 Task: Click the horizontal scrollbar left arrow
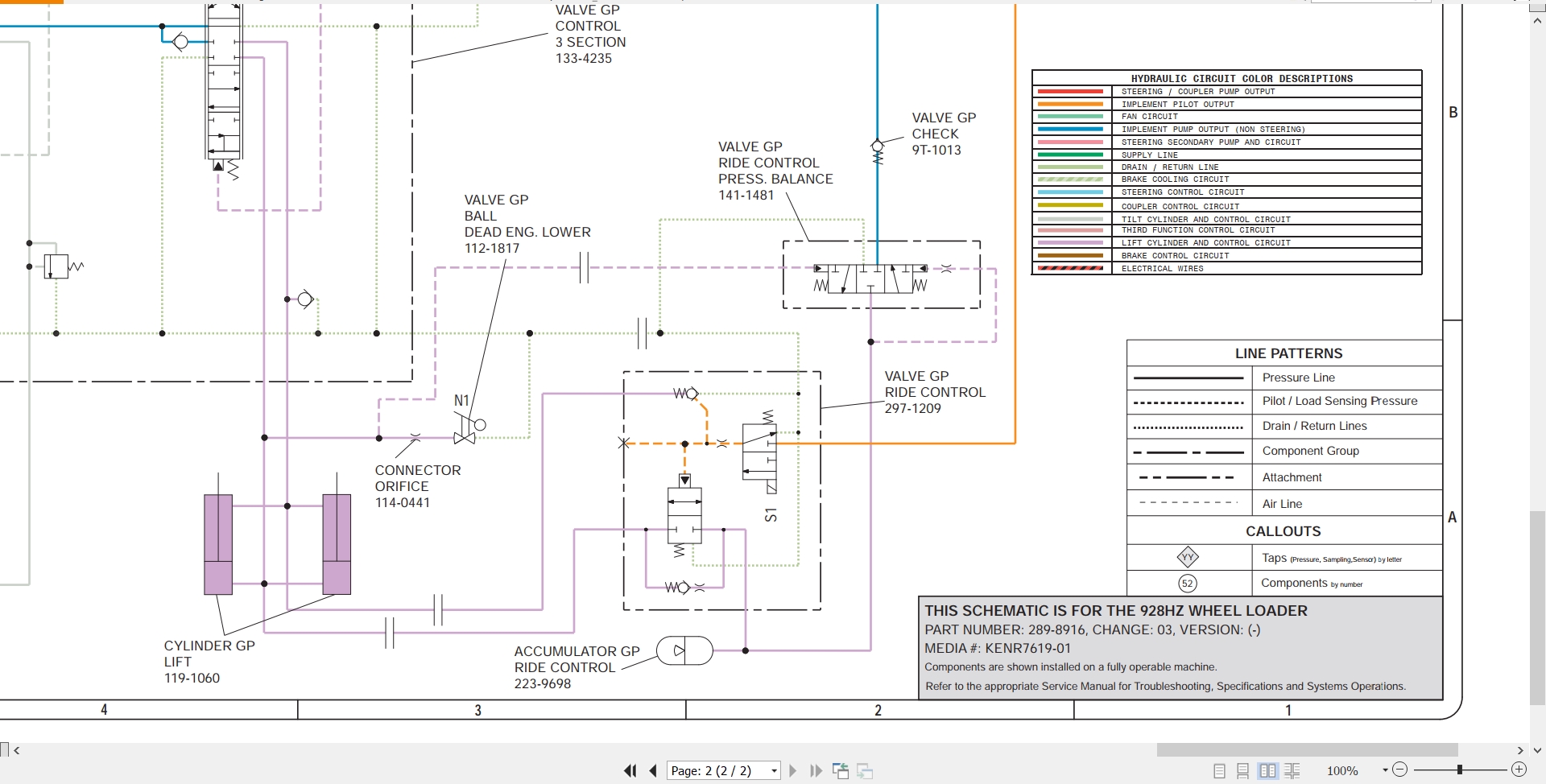click(17, 750)
